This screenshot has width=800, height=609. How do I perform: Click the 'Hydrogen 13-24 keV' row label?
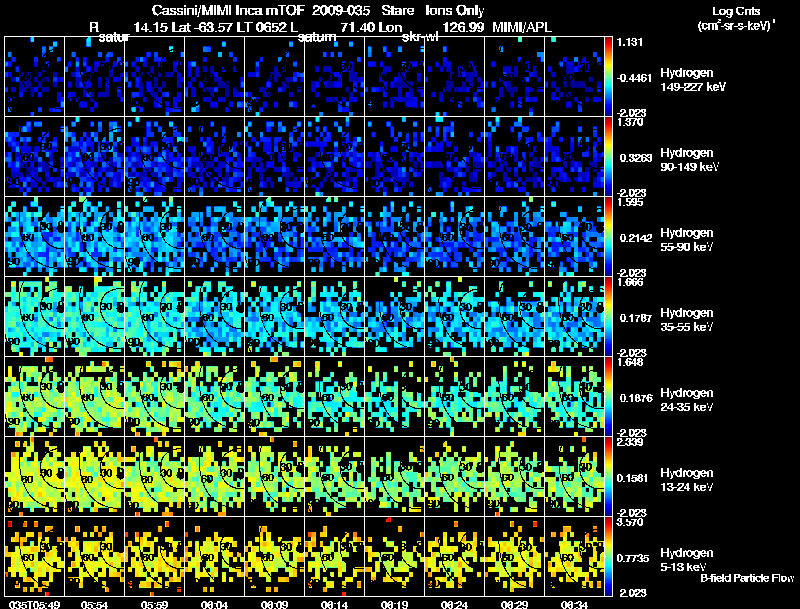[x=687, y=479]
